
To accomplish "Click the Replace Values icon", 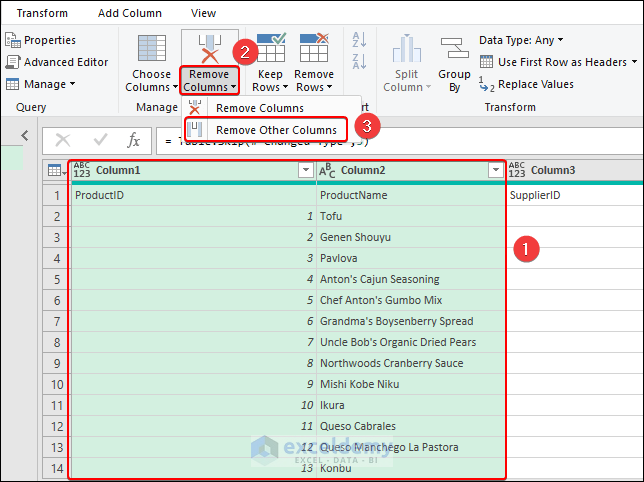I will click(486, 84).
